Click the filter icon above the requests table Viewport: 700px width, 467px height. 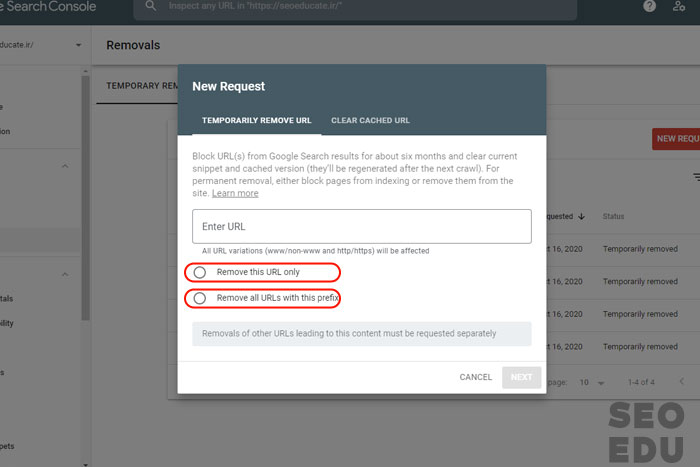(x=695, y=177)
